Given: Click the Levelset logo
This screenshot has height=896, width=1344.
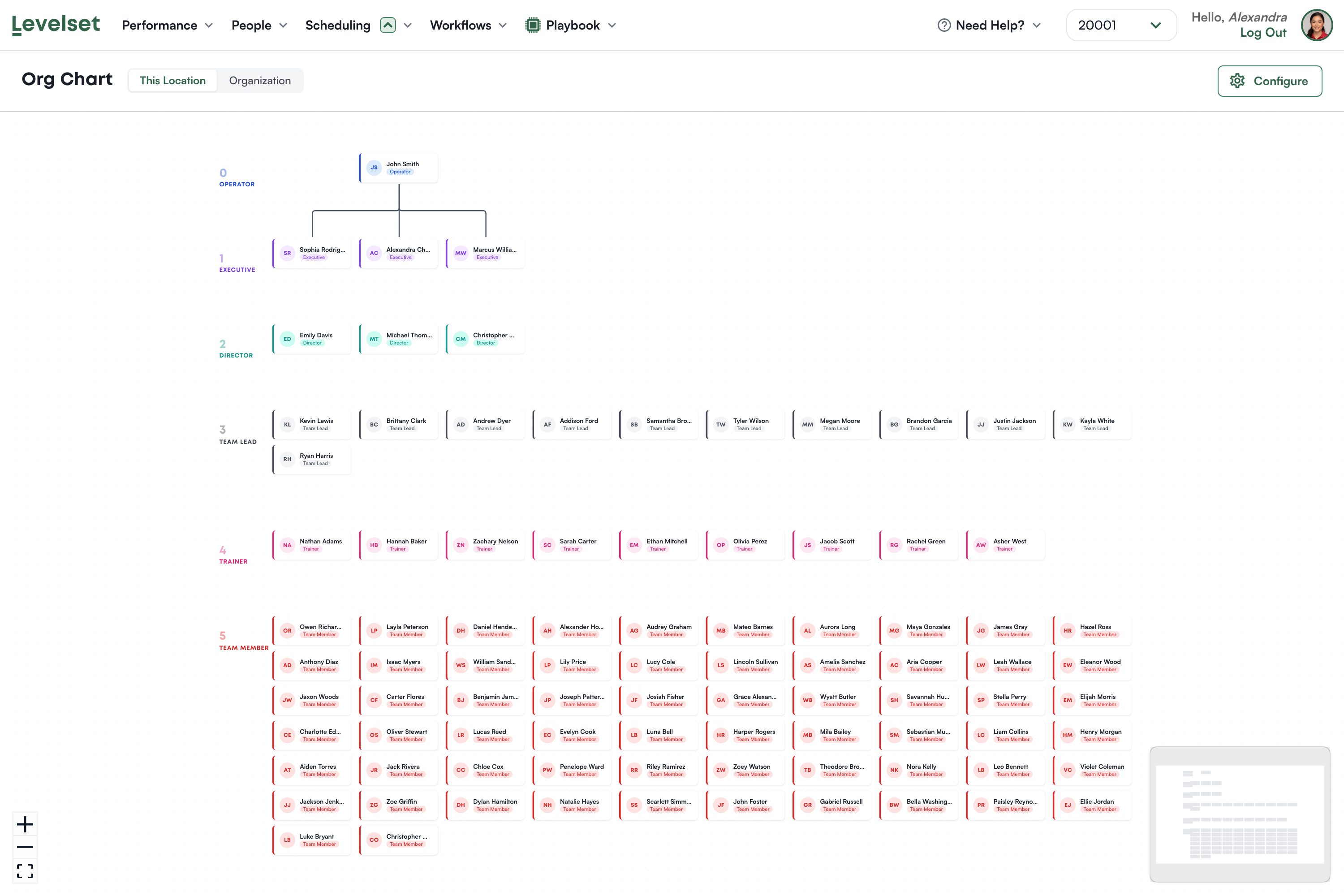Looking at the screenshot, I should (56, 25).
